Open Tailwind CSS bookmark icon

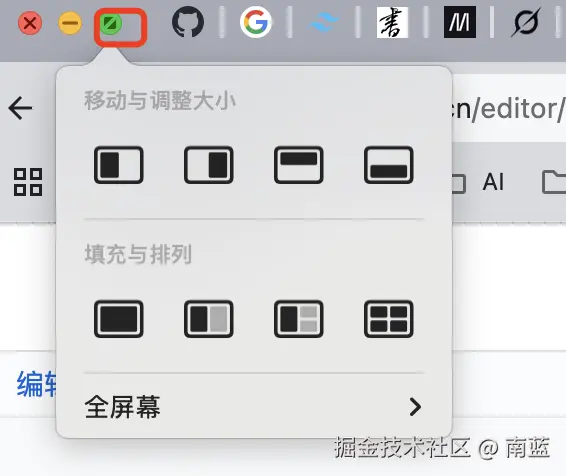pyautogui.click(x=323, y=22)
